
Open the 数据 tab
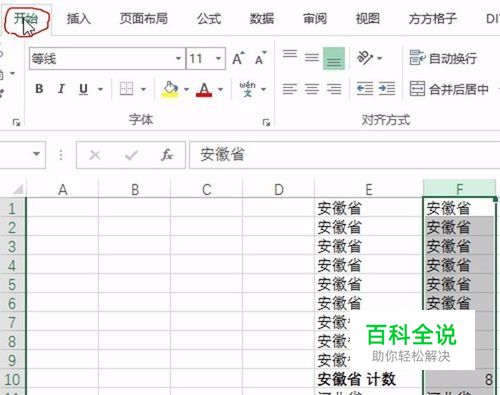click(x=262, y=19)
